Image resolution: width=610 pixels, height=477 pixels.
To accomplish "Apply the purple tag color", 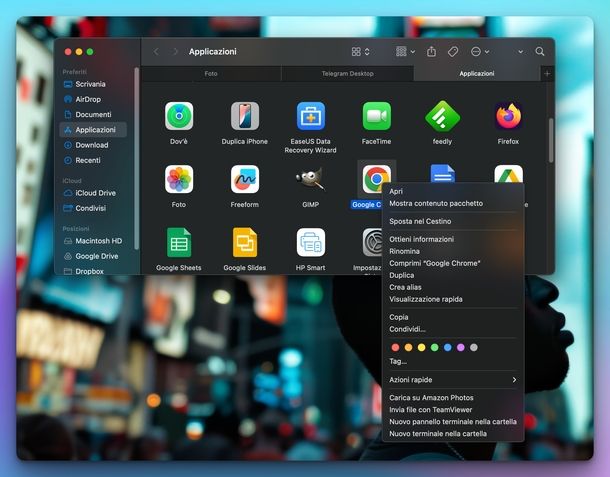I will coord(461,347).
